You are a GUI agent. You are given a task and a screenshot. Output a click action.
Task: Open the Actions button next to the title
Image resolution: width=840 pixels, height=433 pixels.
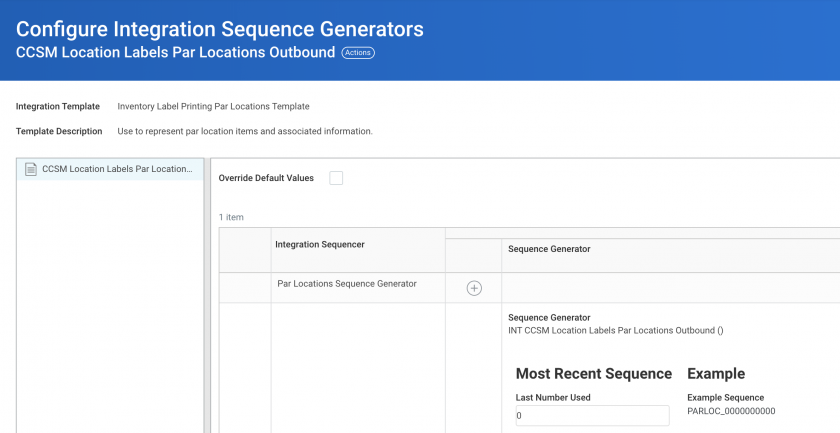pyautogui.click(x=358, y=53)
